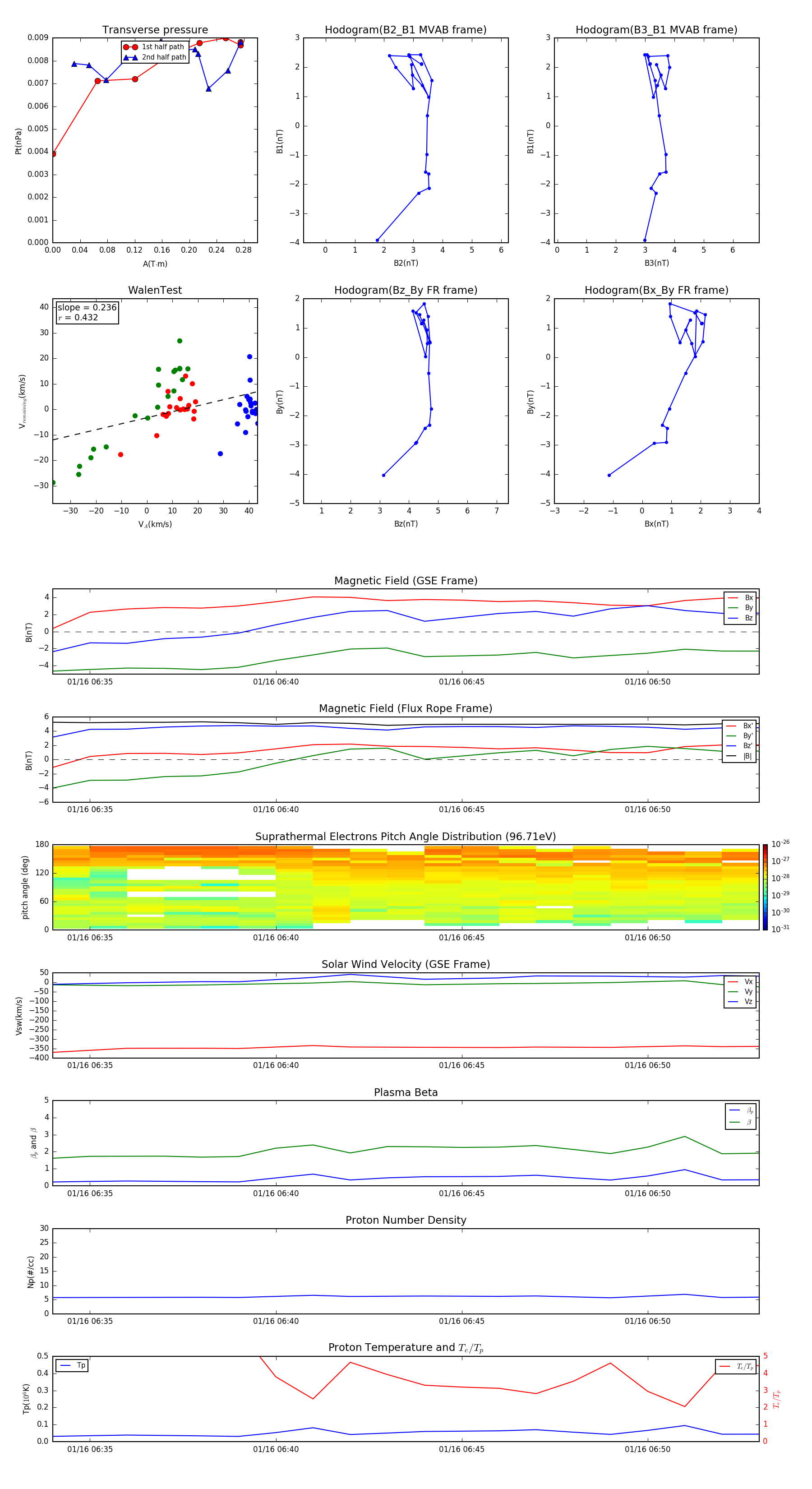Select the "slope = 0.236" annotation
The height and width of the screenshot is (1489, 812).
[87, 308]
